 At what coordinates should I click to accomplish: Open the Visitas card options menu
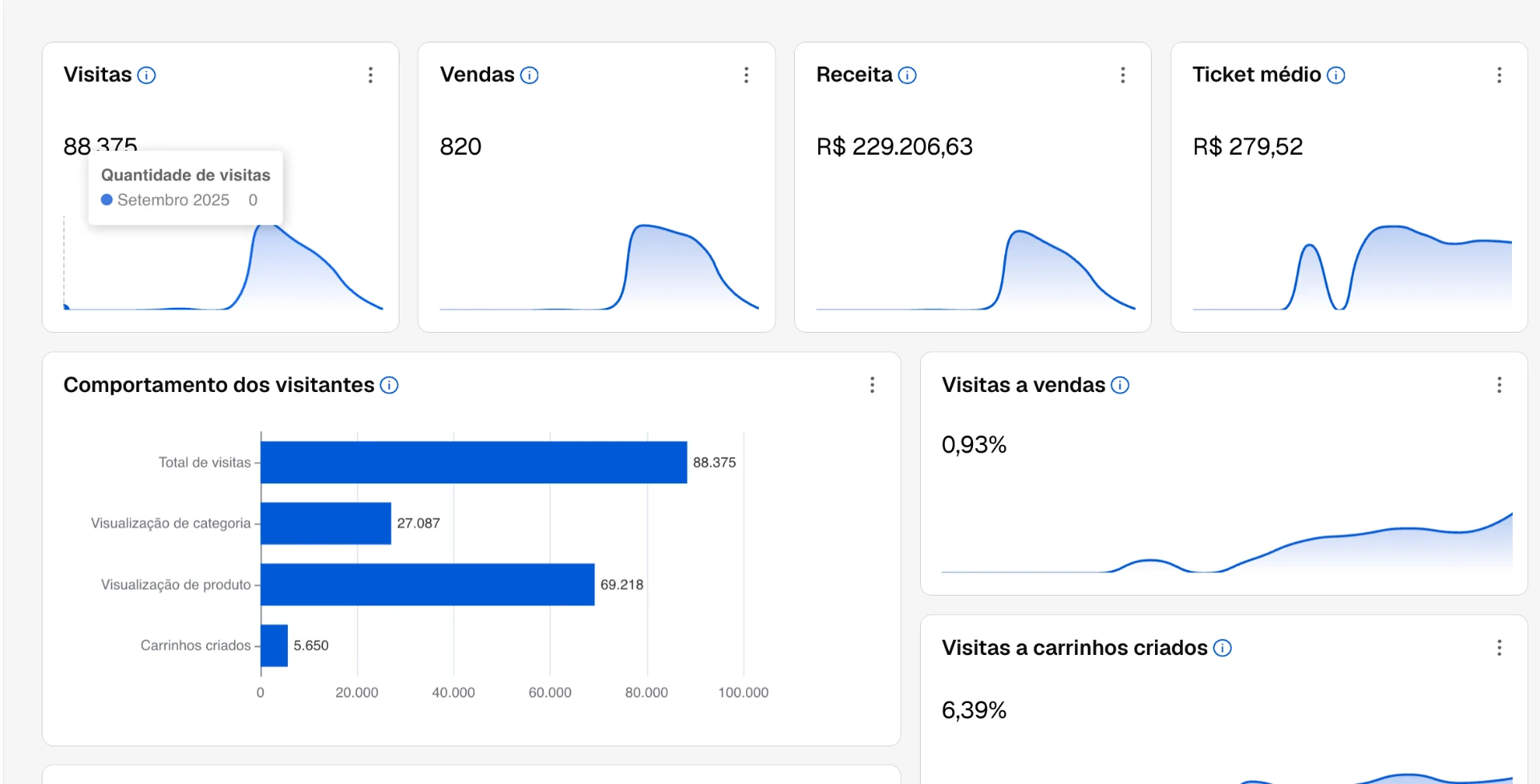[x=370, y=75]
